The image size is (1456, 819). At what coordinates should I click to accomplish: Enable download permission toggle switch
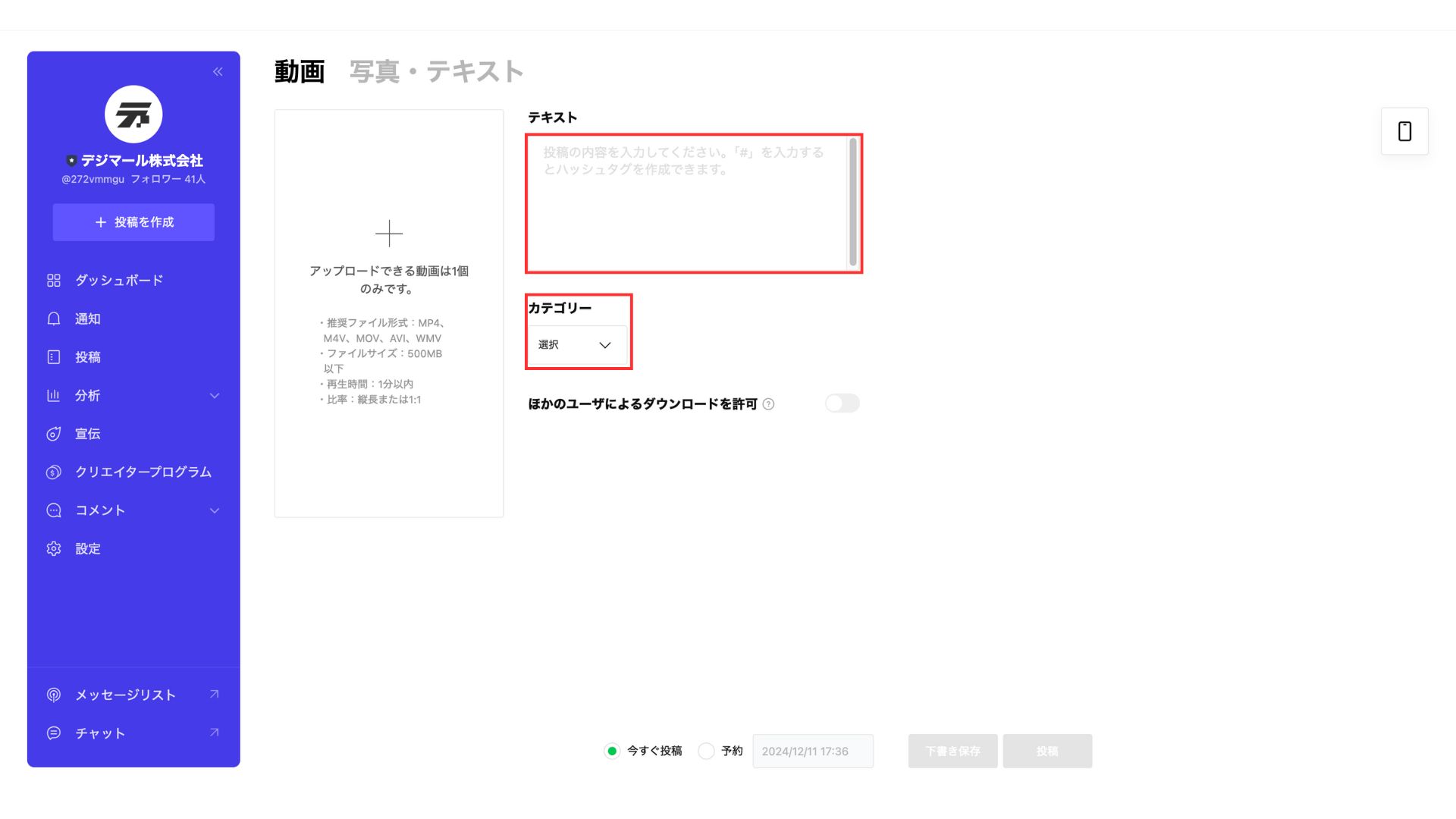(x=842, y=403)
